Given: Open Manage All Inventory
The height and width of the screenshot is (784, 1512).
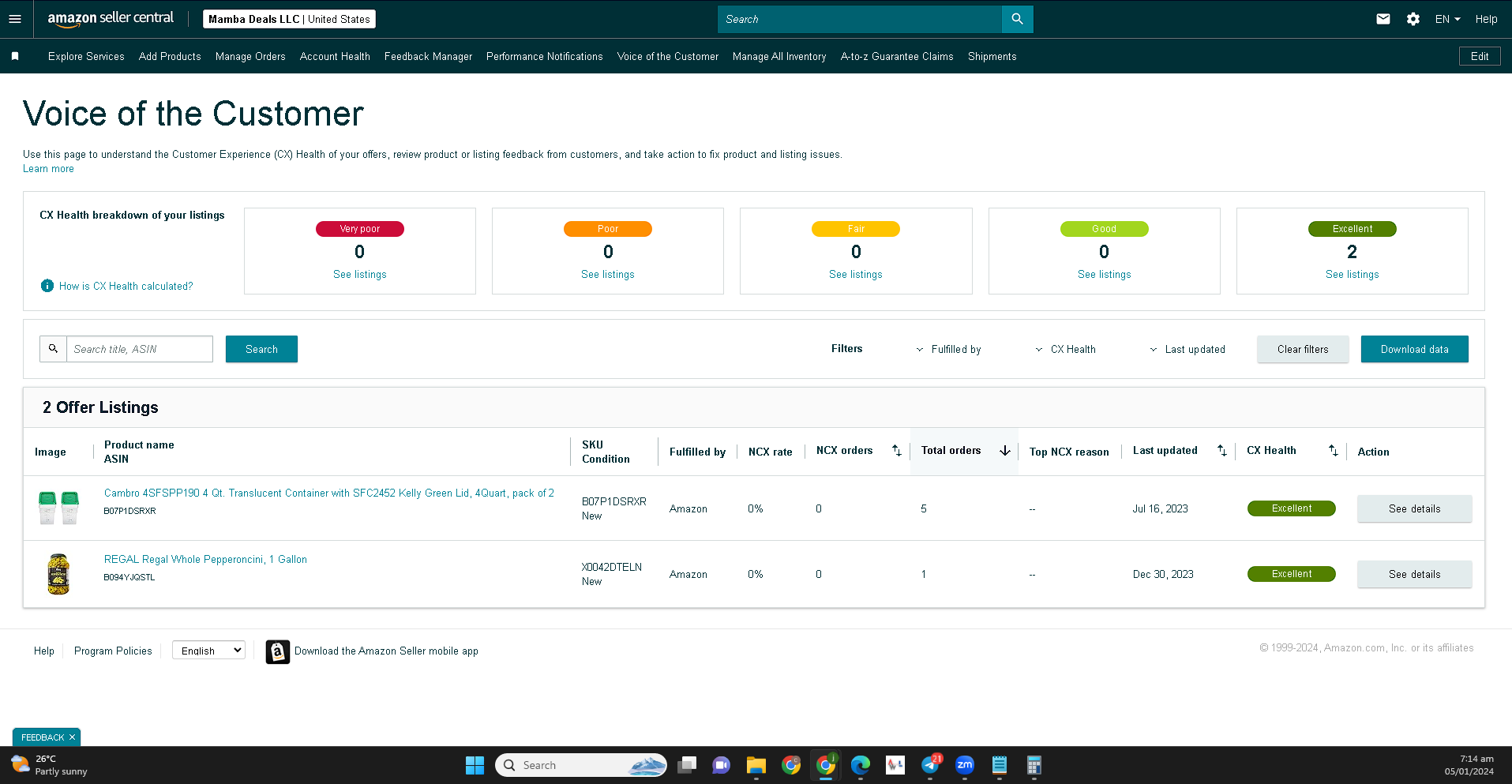Looking at the screenshot, I should [779, 56].
